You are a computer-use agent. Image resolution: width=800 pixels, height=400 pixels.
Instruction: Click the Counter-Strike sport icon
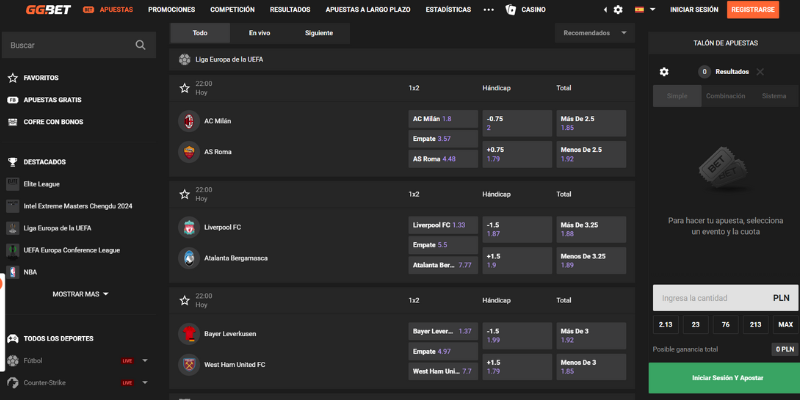13,383
